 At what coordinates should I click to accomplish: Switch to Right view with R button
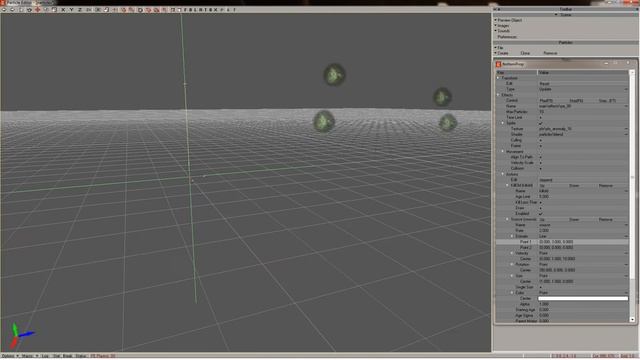(200, 9)
